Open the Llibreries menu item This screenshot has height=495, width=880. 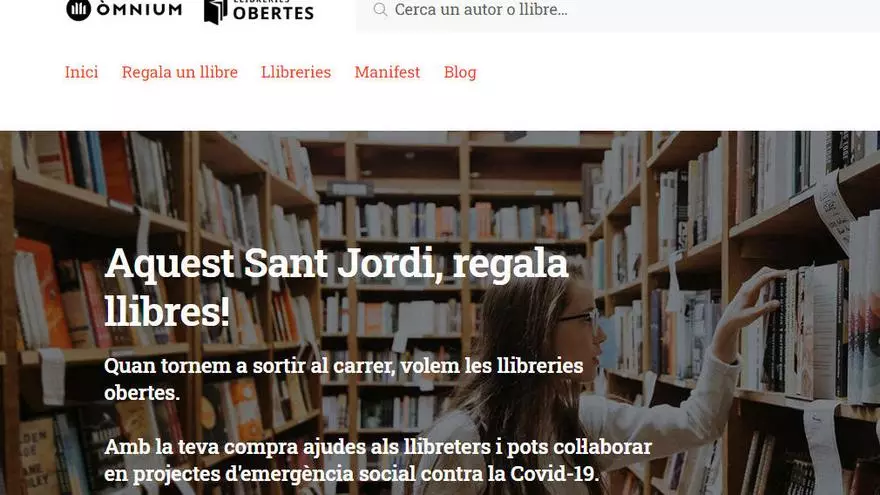point(296,72)
